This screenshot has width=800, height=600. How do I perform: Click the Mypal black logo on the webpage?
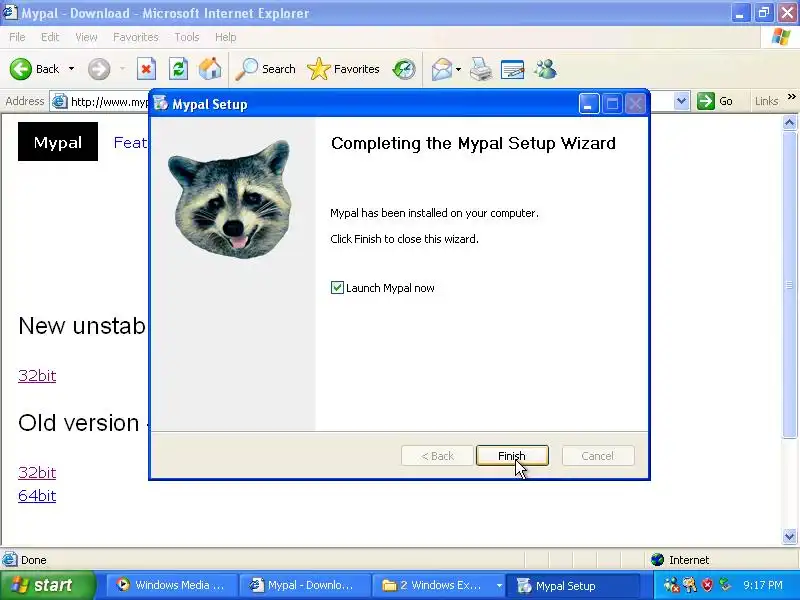[x=58, y=141]
